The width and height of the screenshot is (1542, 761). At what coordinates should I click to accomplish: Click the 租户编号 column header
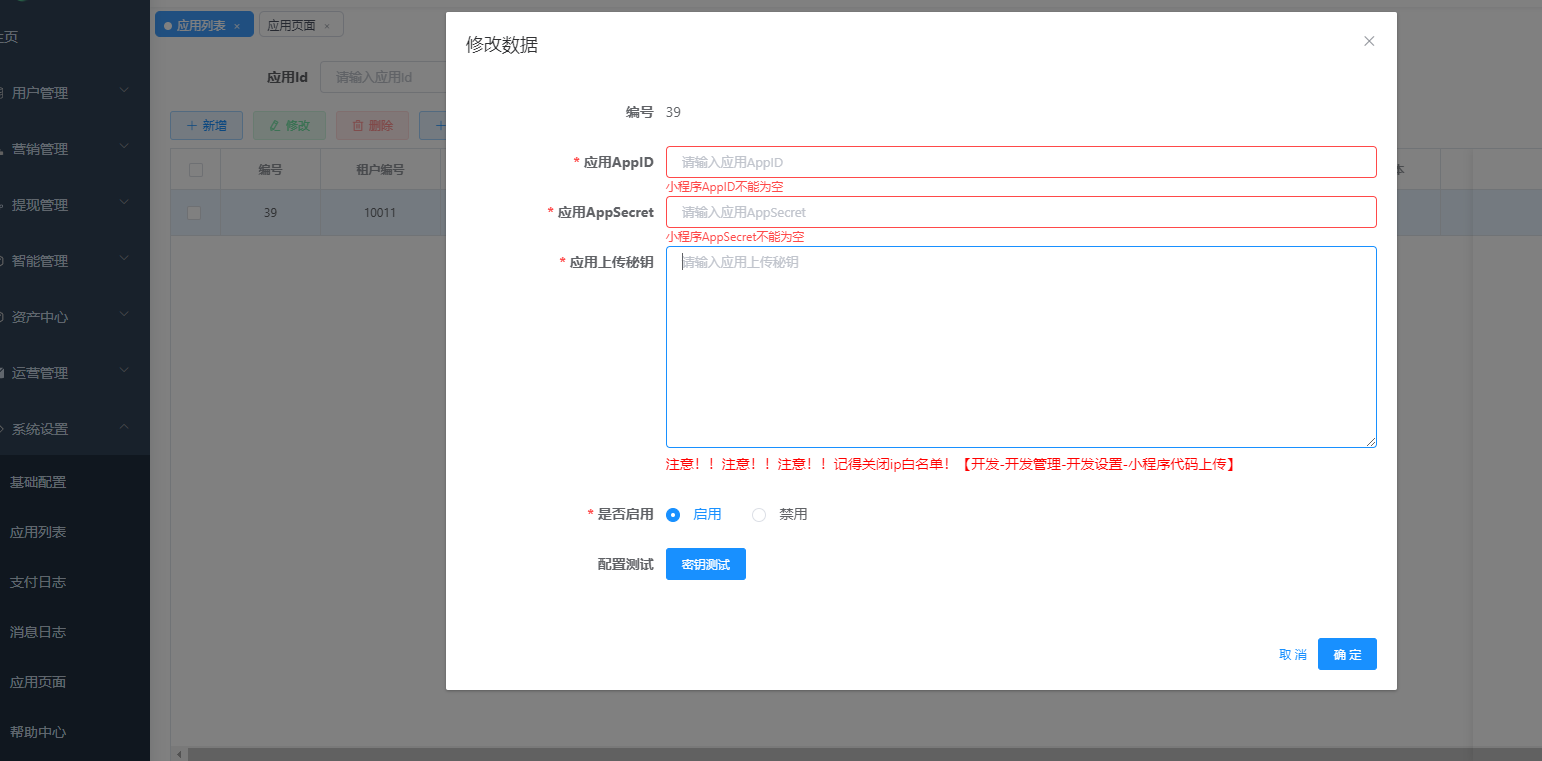(x=380, y=170)
